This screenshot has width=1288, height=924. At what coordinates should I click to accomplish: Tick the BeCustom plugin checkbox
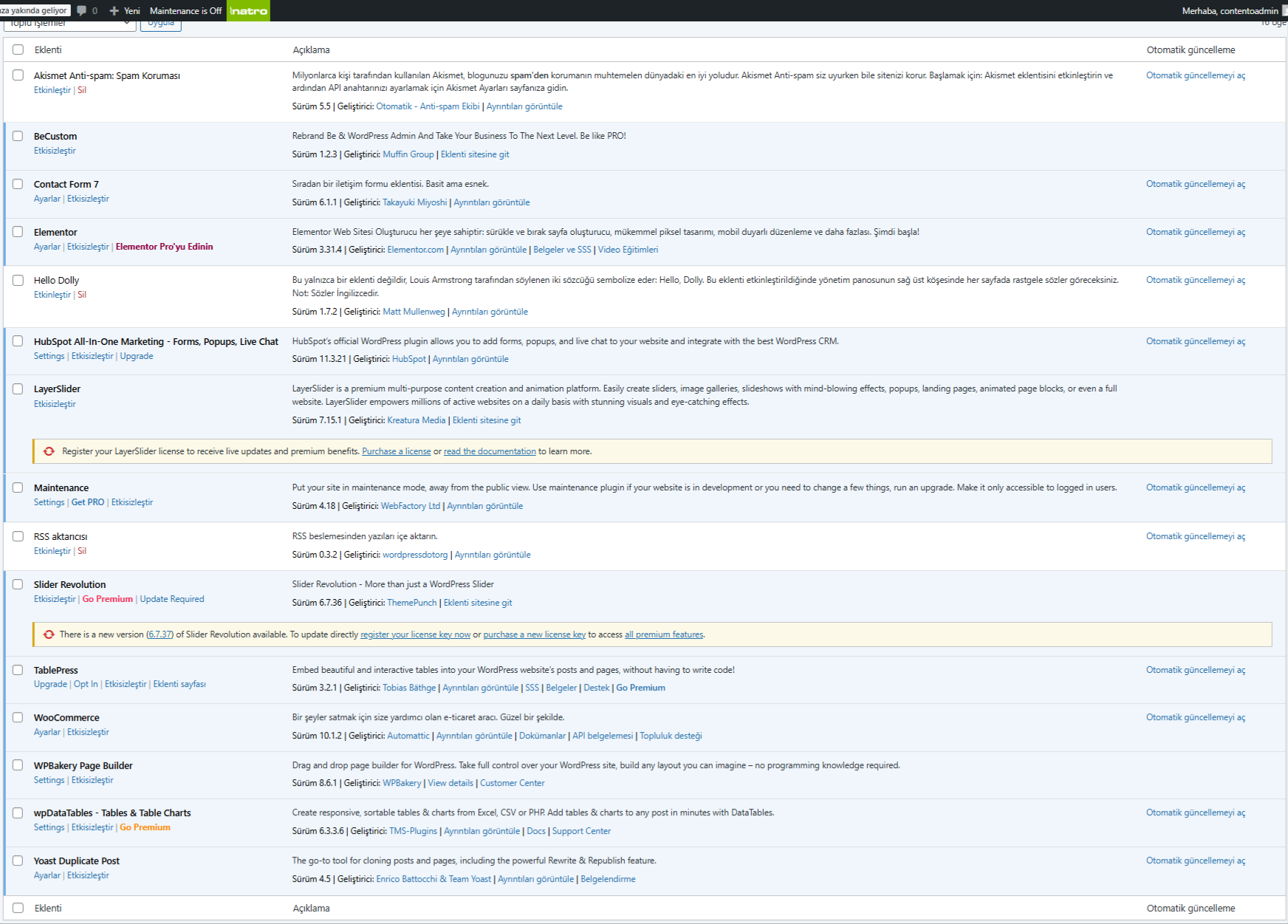tap(18, 136)
